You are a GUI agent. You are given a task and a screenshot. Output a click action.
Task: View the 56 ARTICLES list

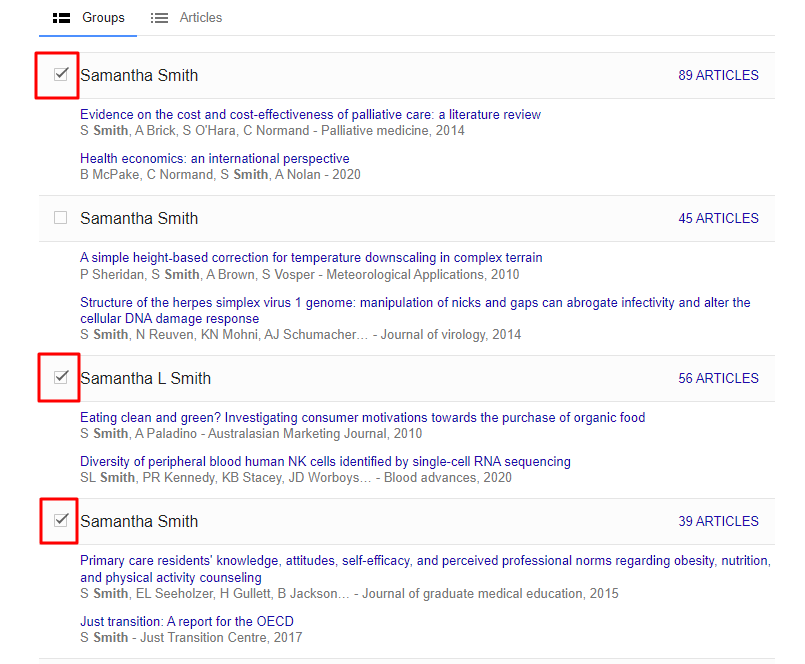click(718, 378)
